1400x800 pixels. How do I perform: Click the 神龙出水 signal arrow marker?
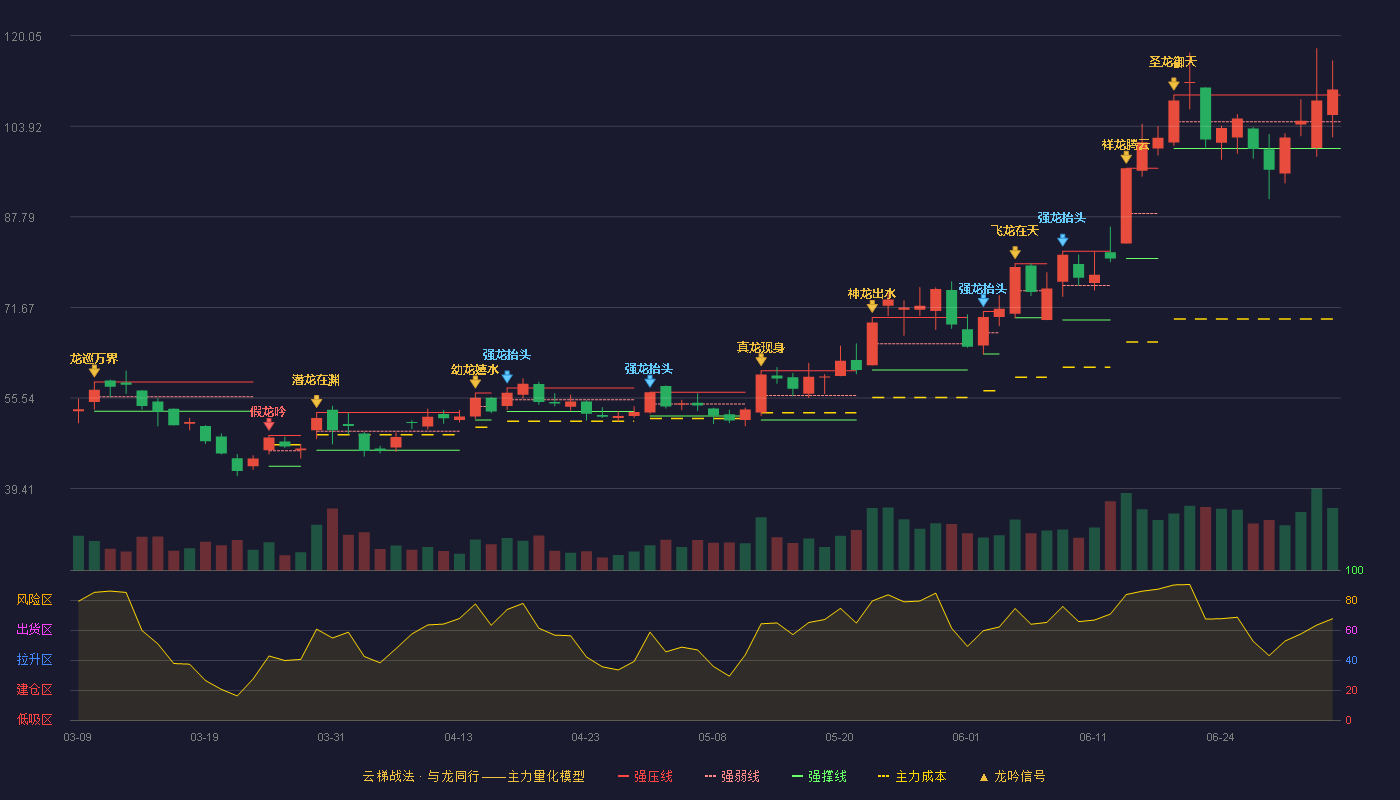[x=872, y=307]
